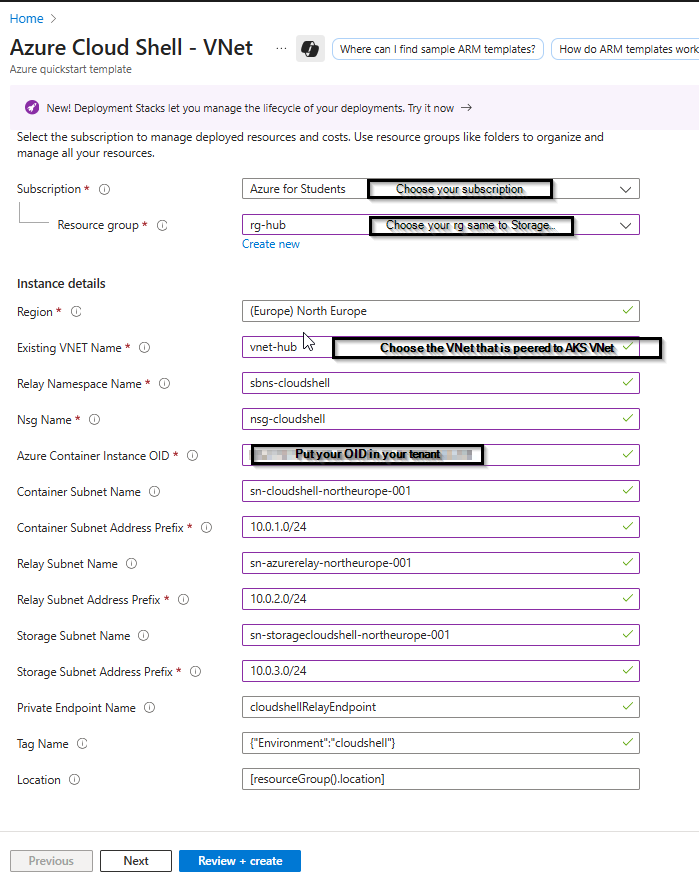
Task: Click the Review + create button
Action: coord(240,861)
